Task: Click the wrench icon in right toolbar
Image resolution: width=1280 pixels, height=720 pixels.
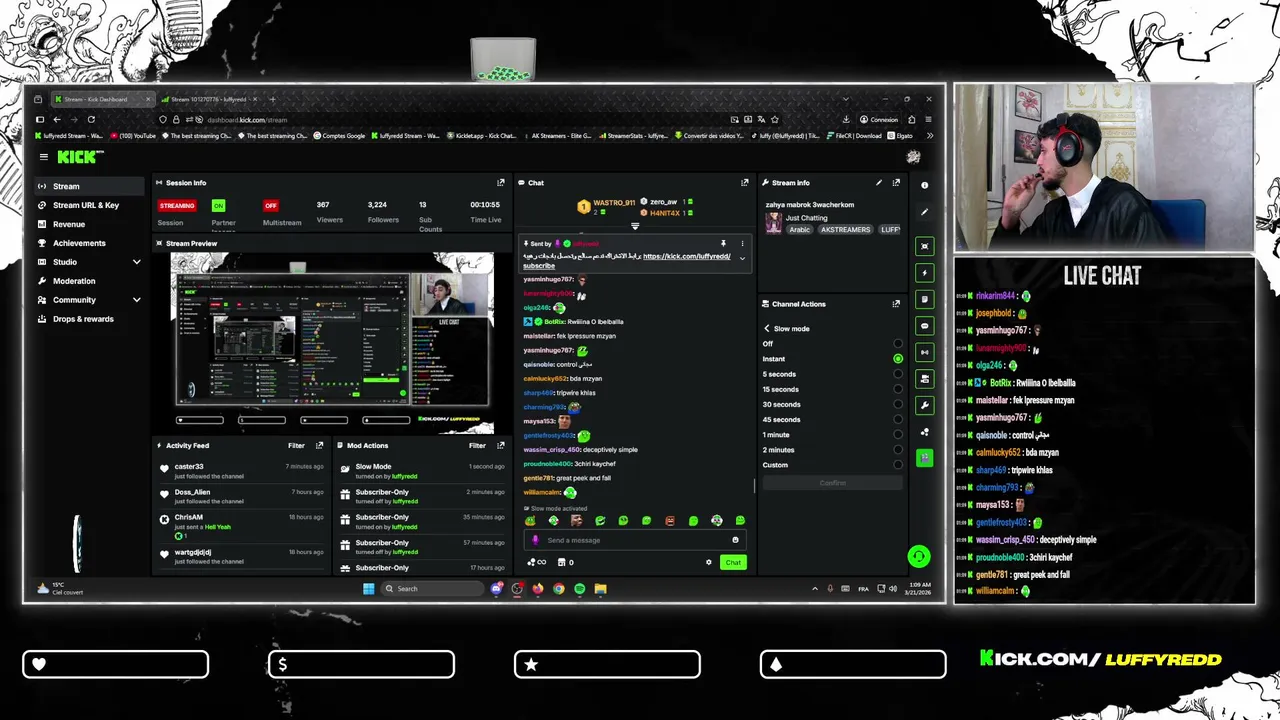Action: pyautogui.click(x=924, y=405)
